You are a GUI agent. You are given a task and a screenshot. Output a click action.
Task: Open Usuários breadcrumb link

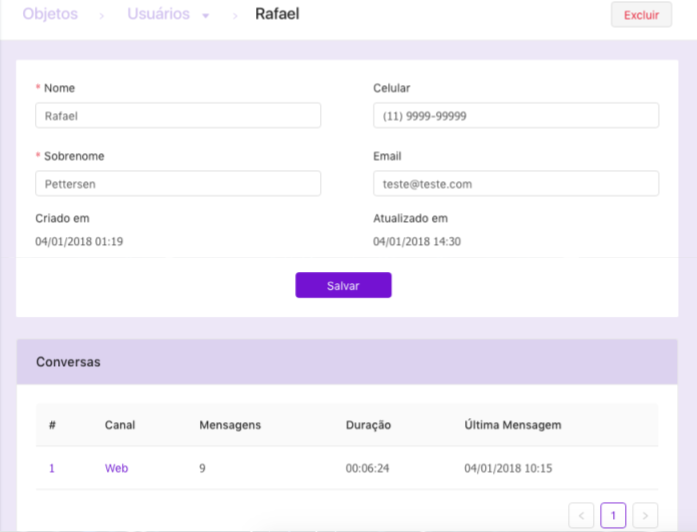point(159,15)
